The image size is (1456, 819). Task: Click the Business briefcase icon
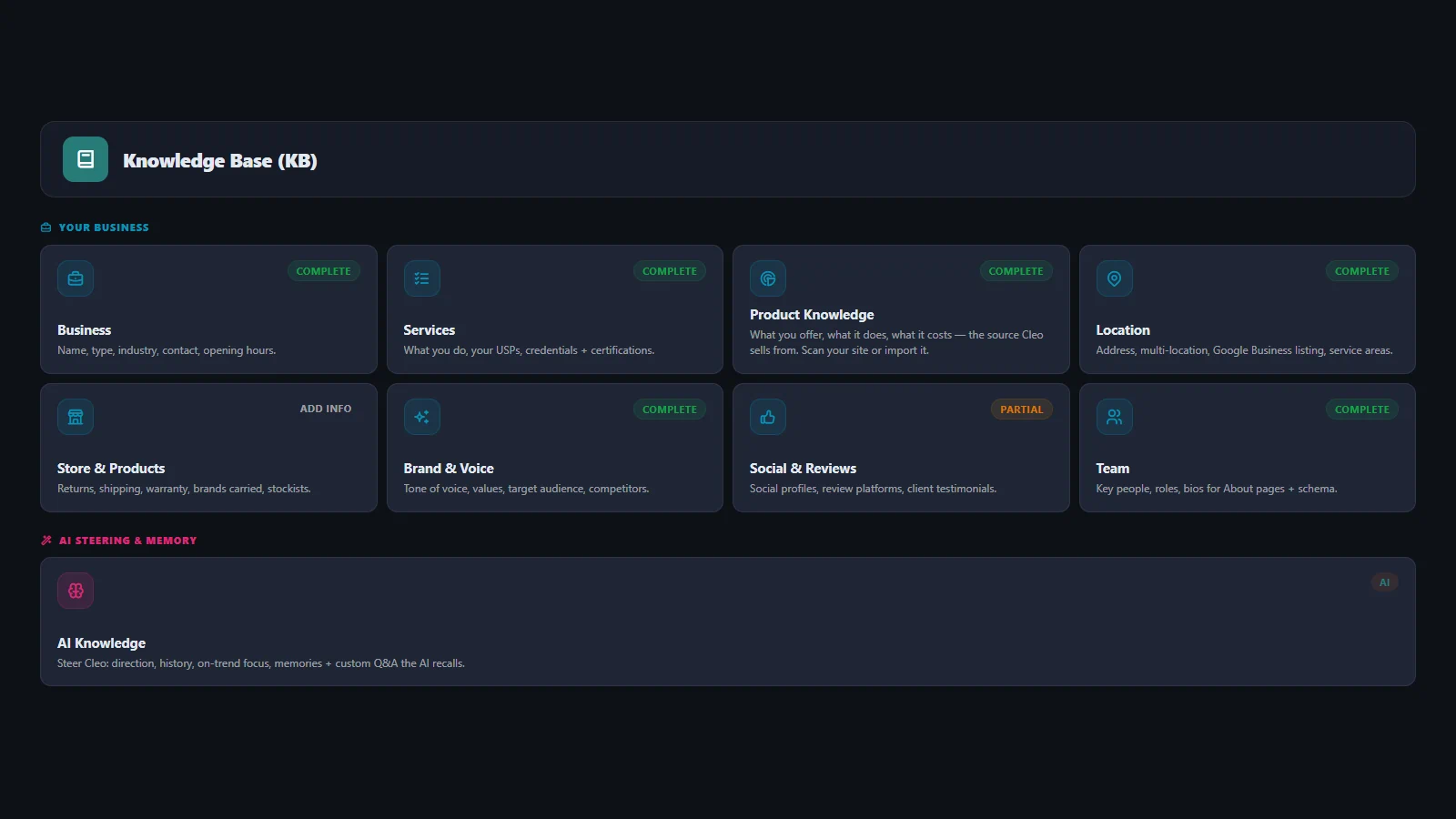click(x=76, y=278)
